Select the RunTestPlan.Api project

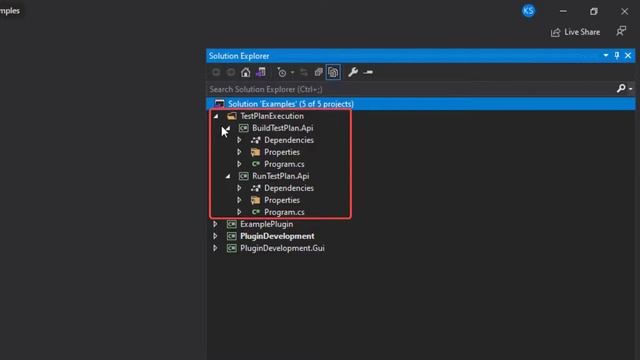280,176
